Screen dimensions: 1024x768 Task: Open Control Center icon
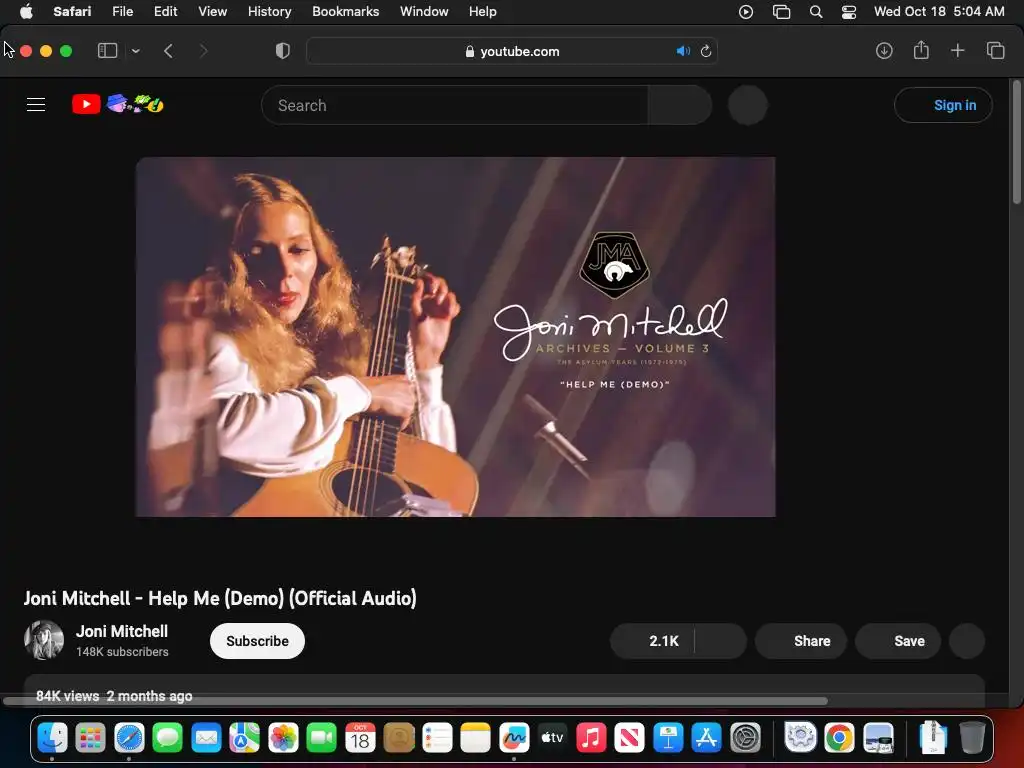848,12
